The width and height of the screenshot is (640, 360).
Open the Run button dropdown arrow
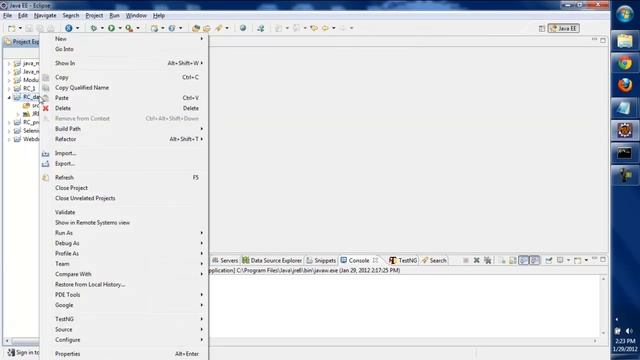click(120, 28)
